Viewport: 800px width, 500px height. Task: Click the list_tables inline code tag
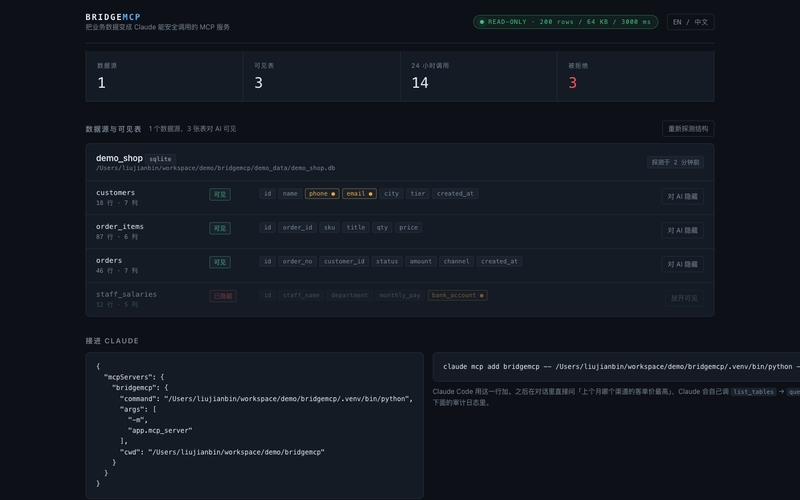[753, 392]
